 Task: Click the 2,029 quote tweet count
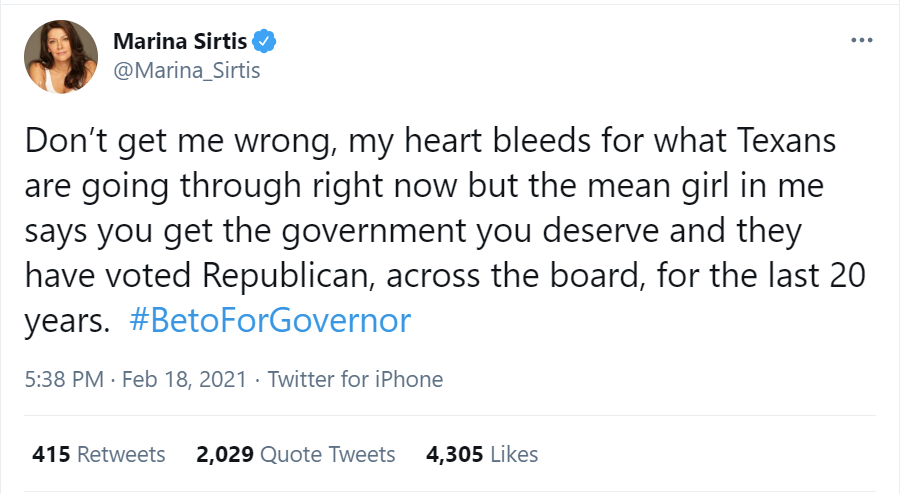(225, 454)
